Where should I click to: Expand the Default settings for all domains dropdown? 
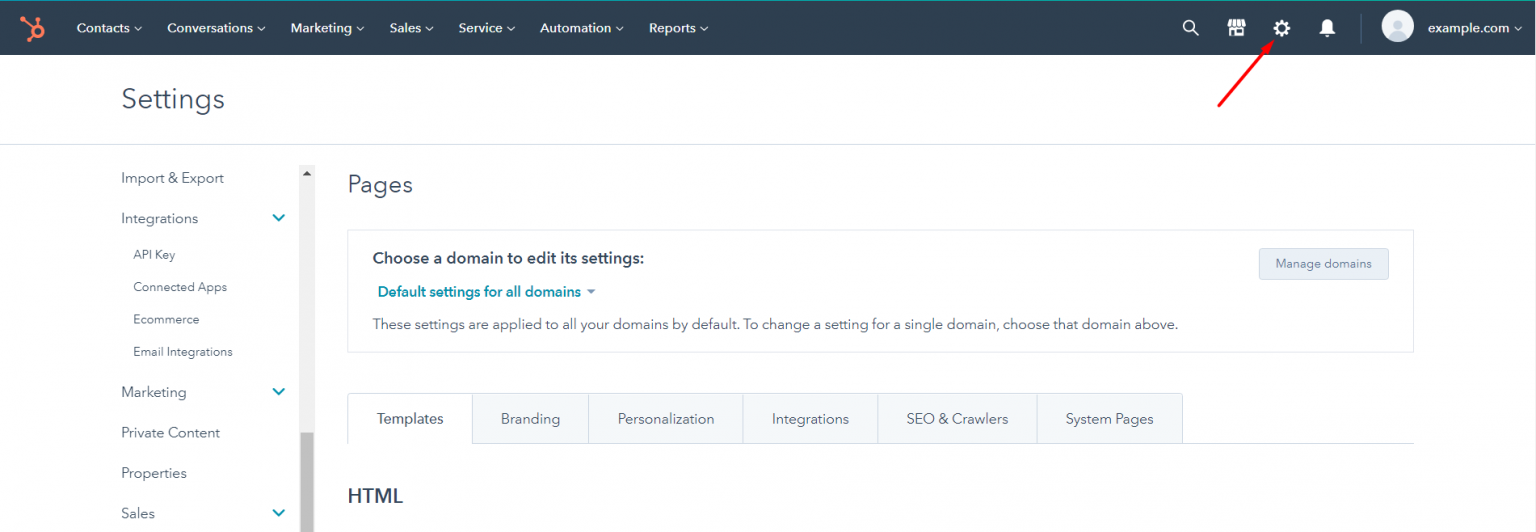pyautogui.click(x=486, y=292)
